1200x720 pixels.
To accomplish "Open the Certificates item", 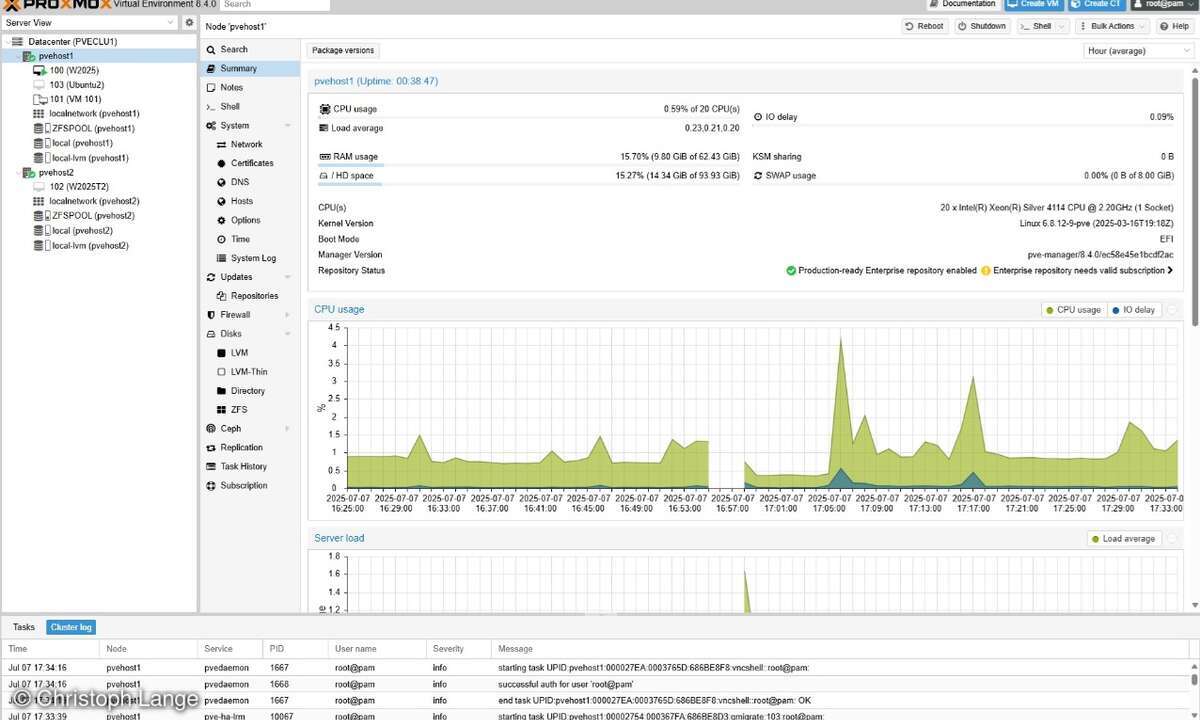I will tap(250, 163).
